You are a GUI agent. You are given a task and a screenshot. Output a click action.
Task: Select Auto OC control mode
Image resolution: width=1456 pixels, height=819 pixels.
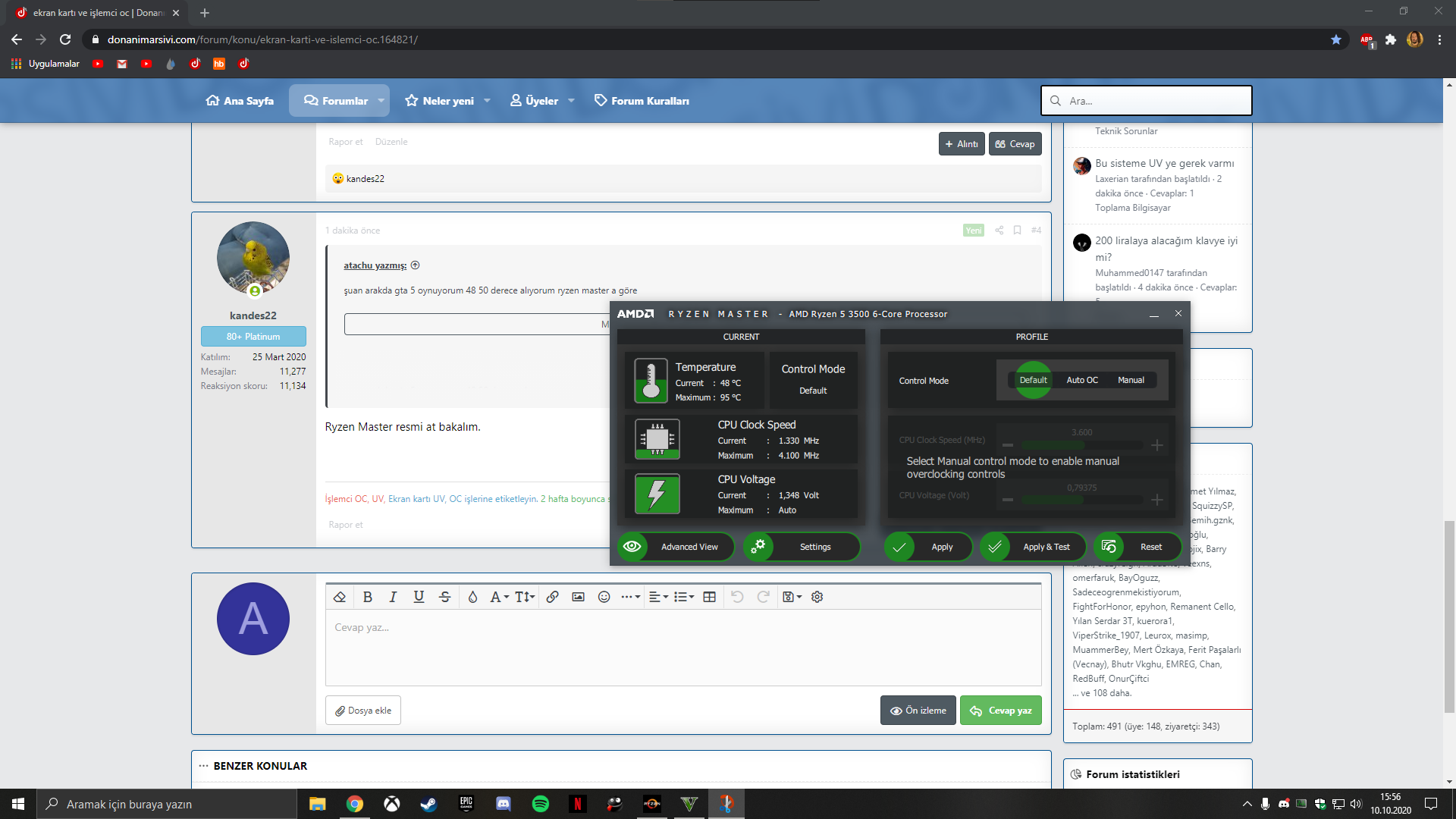[x=1081, y=380]
